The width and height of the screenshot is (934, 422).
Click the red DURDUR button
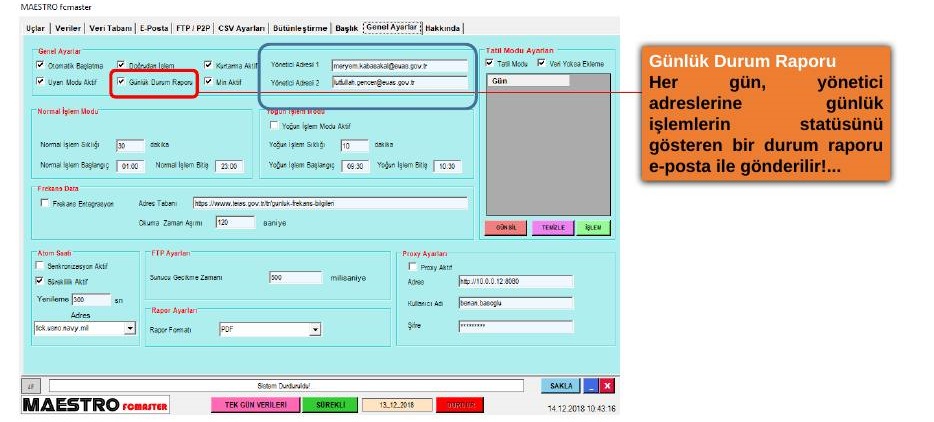460,405
